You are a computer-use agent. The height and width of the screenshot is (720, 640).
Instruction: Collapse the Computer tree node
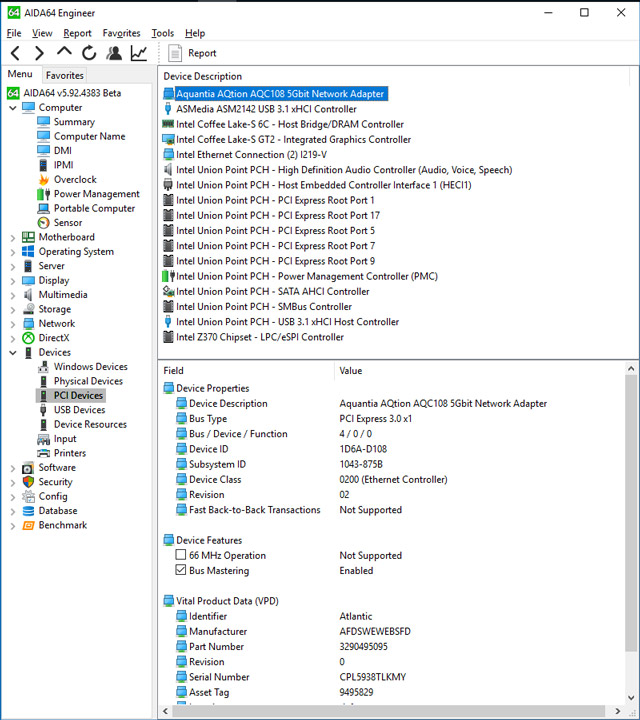click(x=13, y=108)
